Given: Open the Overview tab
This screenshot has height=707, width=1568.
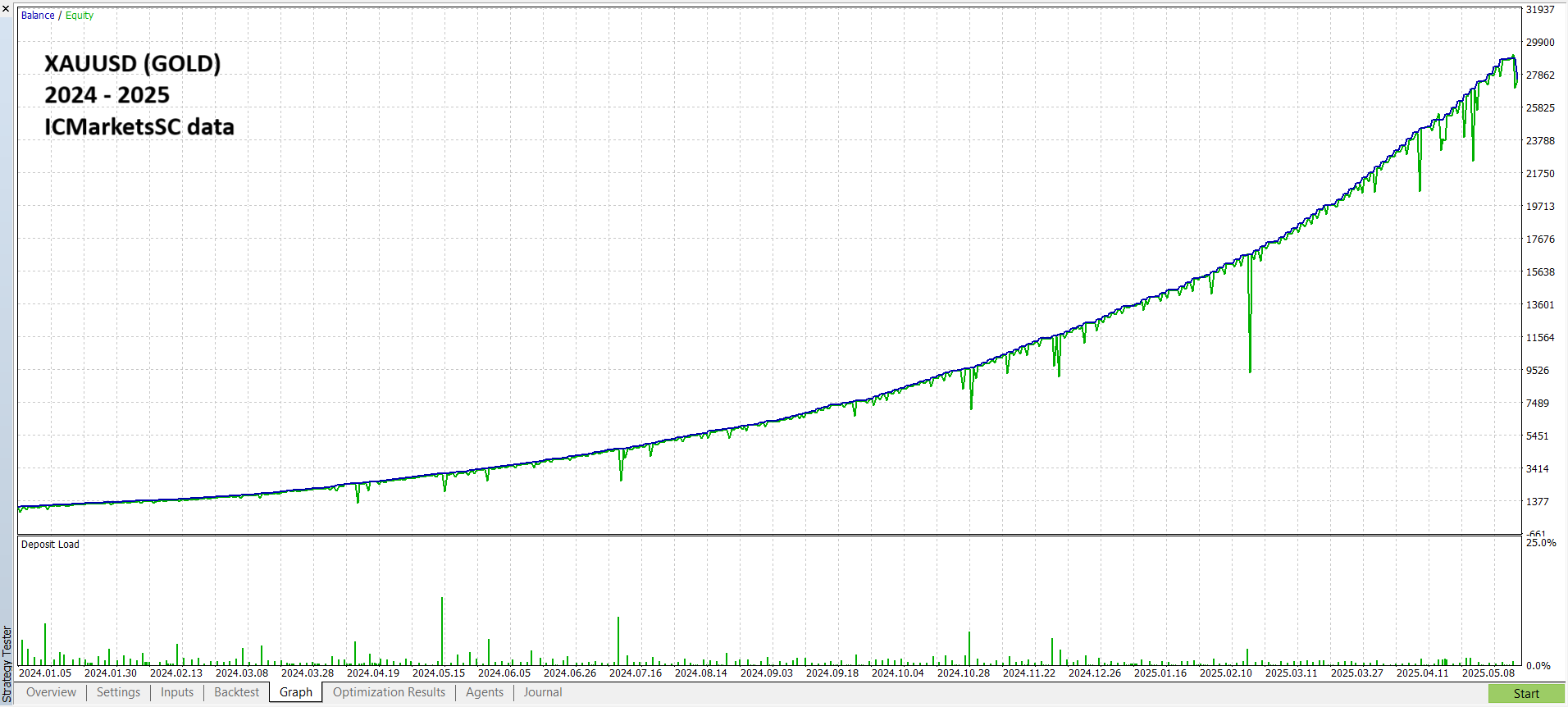Looking at the screenshot, I should click(51, 692).
